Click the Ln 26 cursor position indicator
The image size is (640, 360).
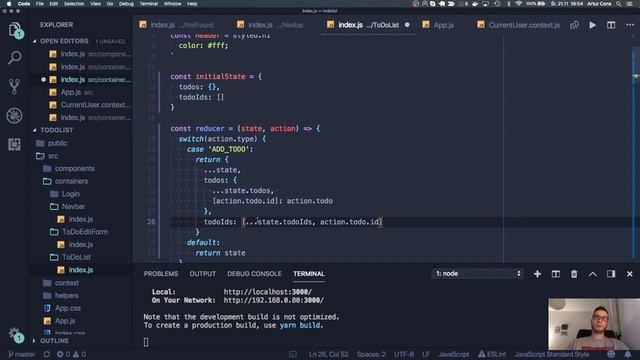point(329,354)
